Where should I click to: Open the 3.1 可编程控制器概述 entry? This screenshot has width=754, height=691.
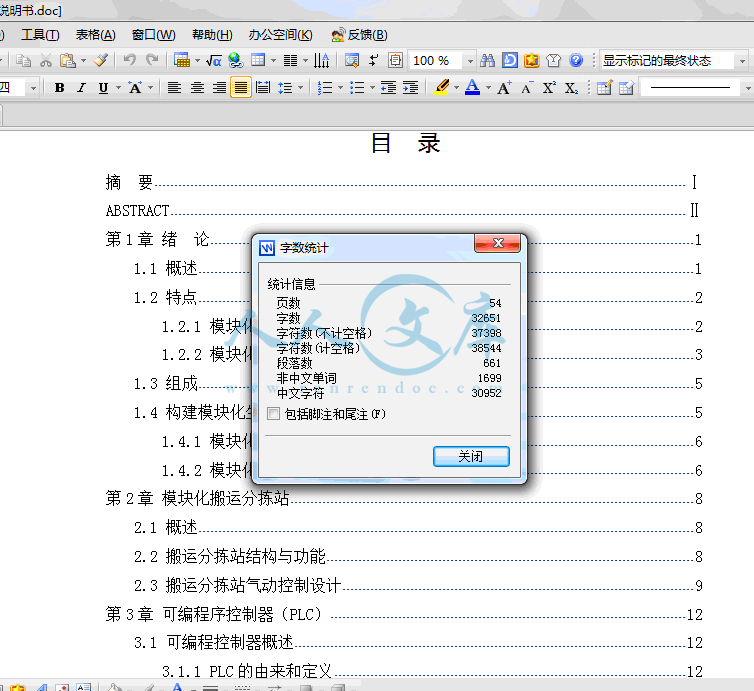(418, 642)
